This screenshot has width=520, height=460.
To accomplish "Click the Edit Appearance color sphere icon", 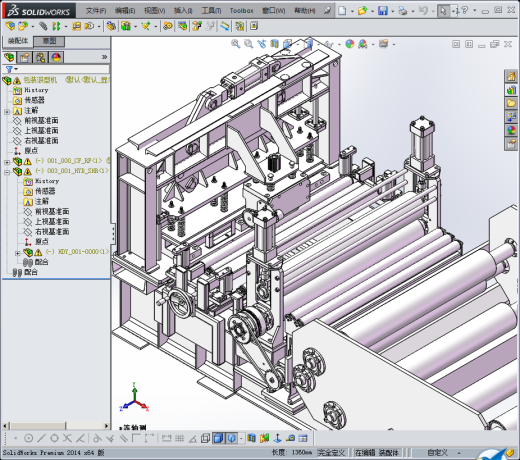I will tap(350, 44).
